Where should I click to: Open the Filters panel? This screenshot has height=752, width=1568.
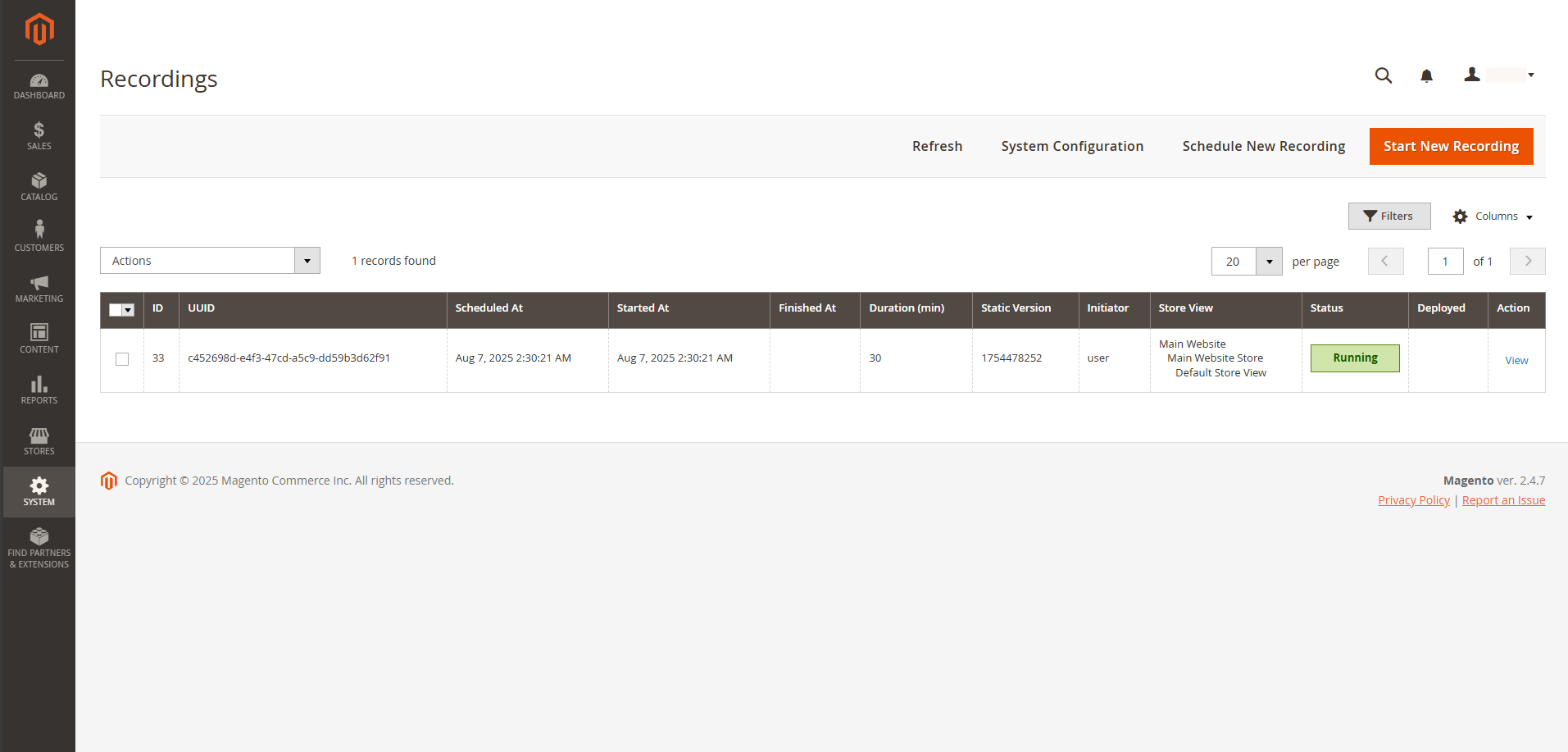(1389, 216)
